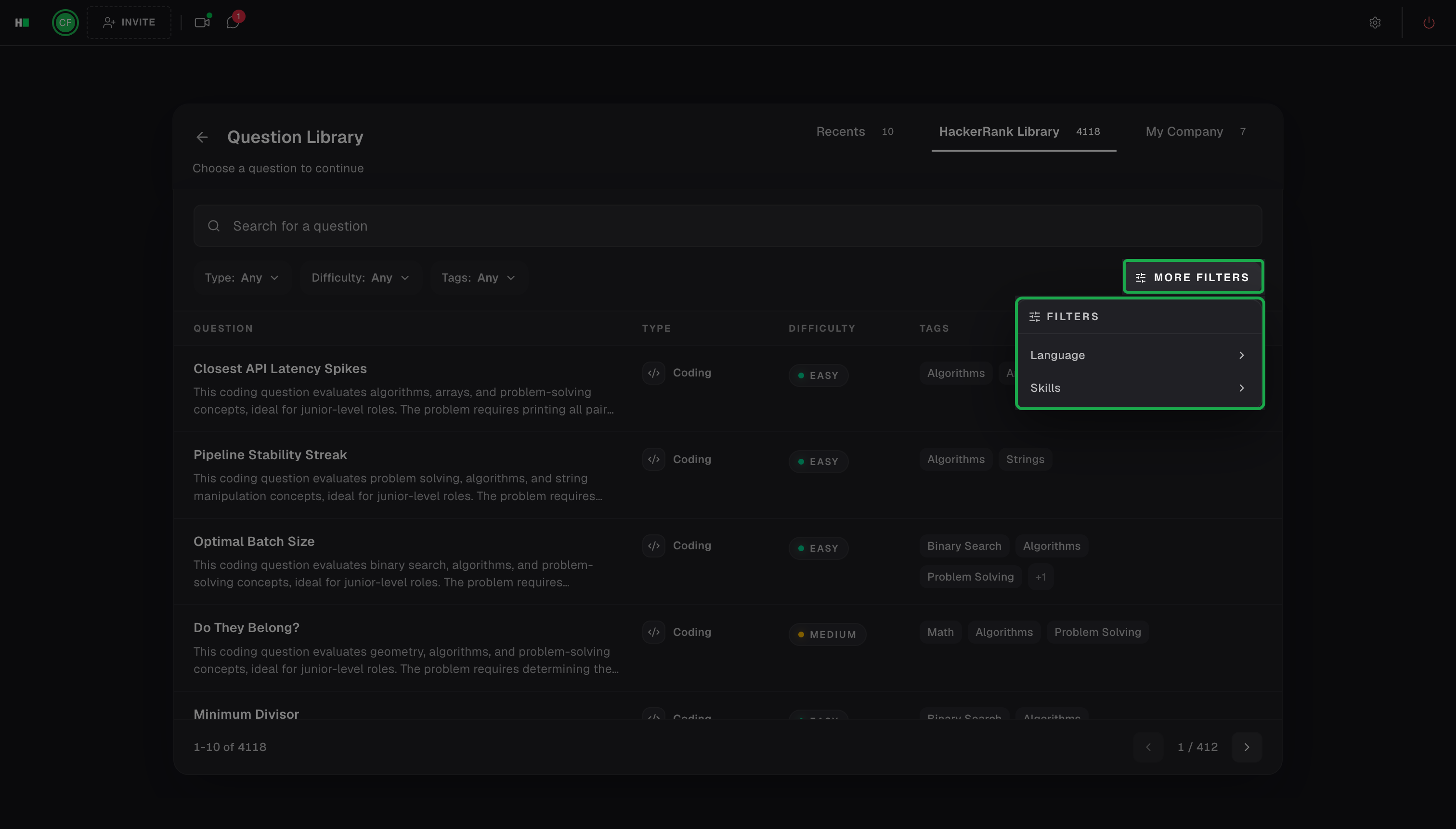This screenshot has width=1456, height=829.
Task: Switch to the HackerRank Library tab
Action: click(x=1023, y=131)
